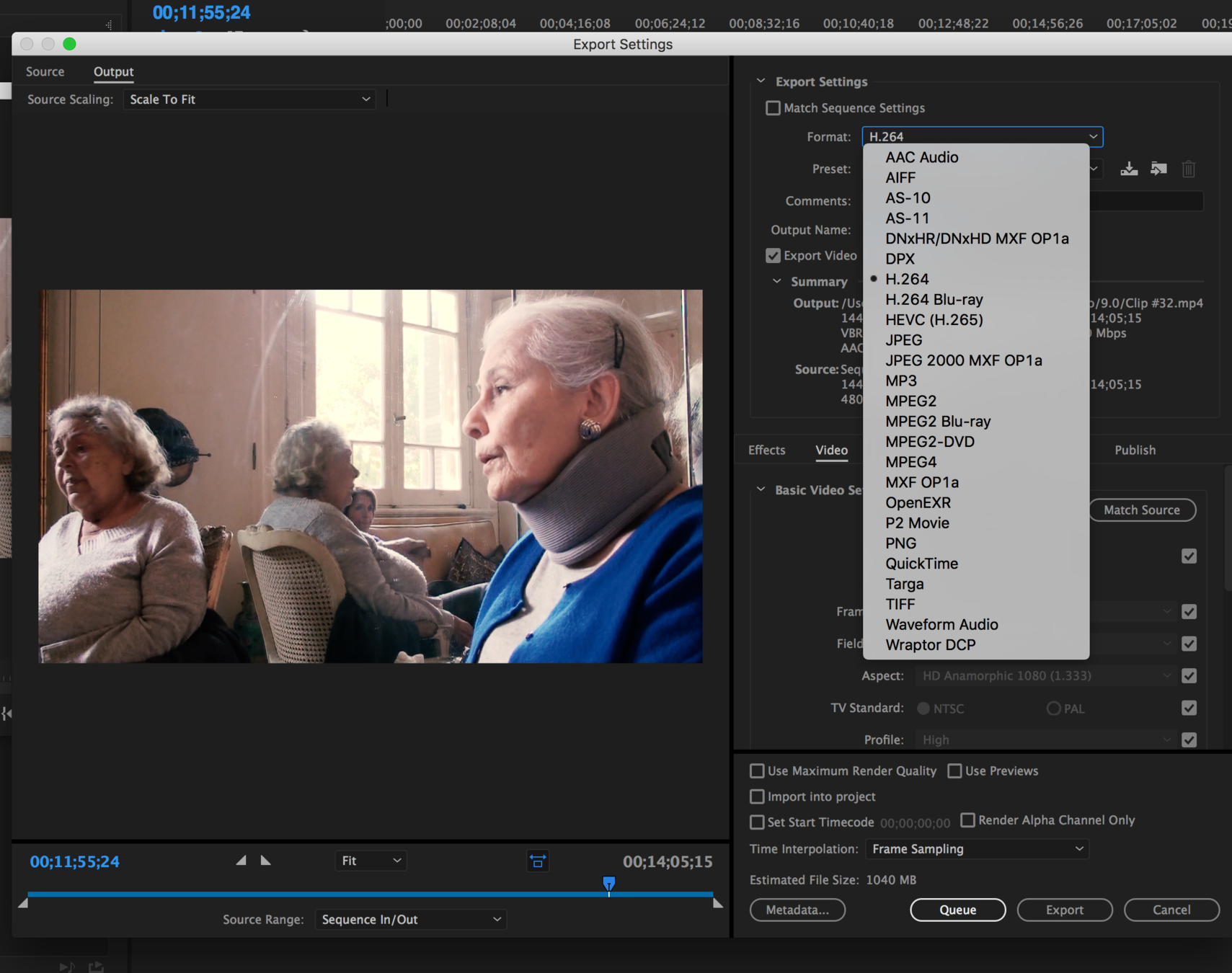This screenshot has height=973, width=1232.
Task: Switch to the Output tab
Action: (x=113, y=71)
